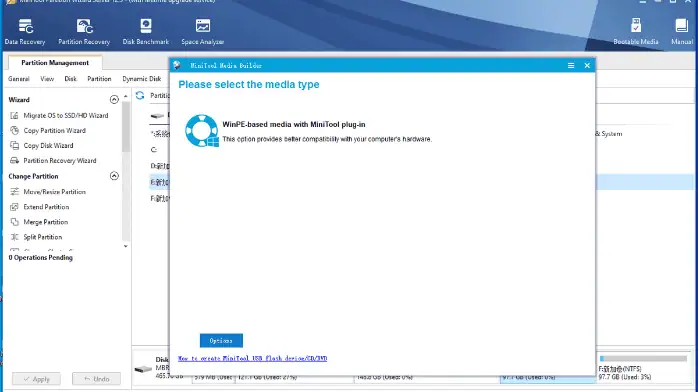Click Copy Partition Wizard label
This screenshot has width=698, height=392.
click(54, 130)
